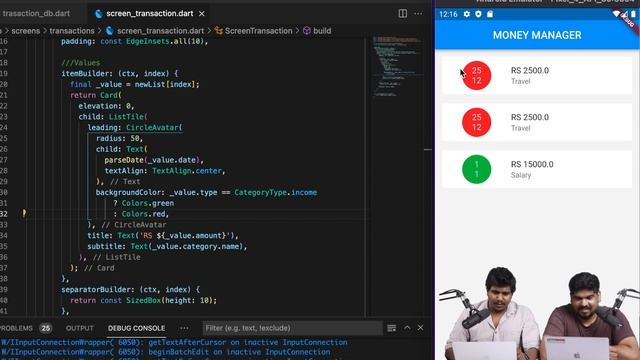Viewport: 640px width, 360px height.
Task: Click the code minimap
Action: (397, 67)
